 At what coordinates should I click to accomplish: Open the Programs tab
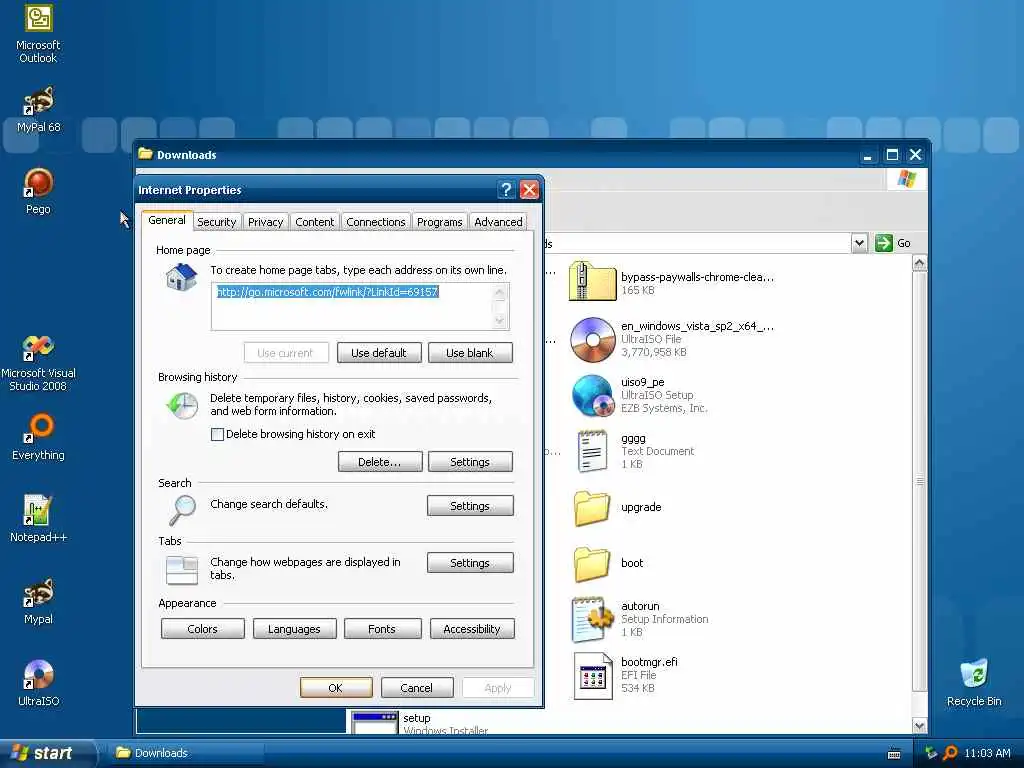point(440,222)
